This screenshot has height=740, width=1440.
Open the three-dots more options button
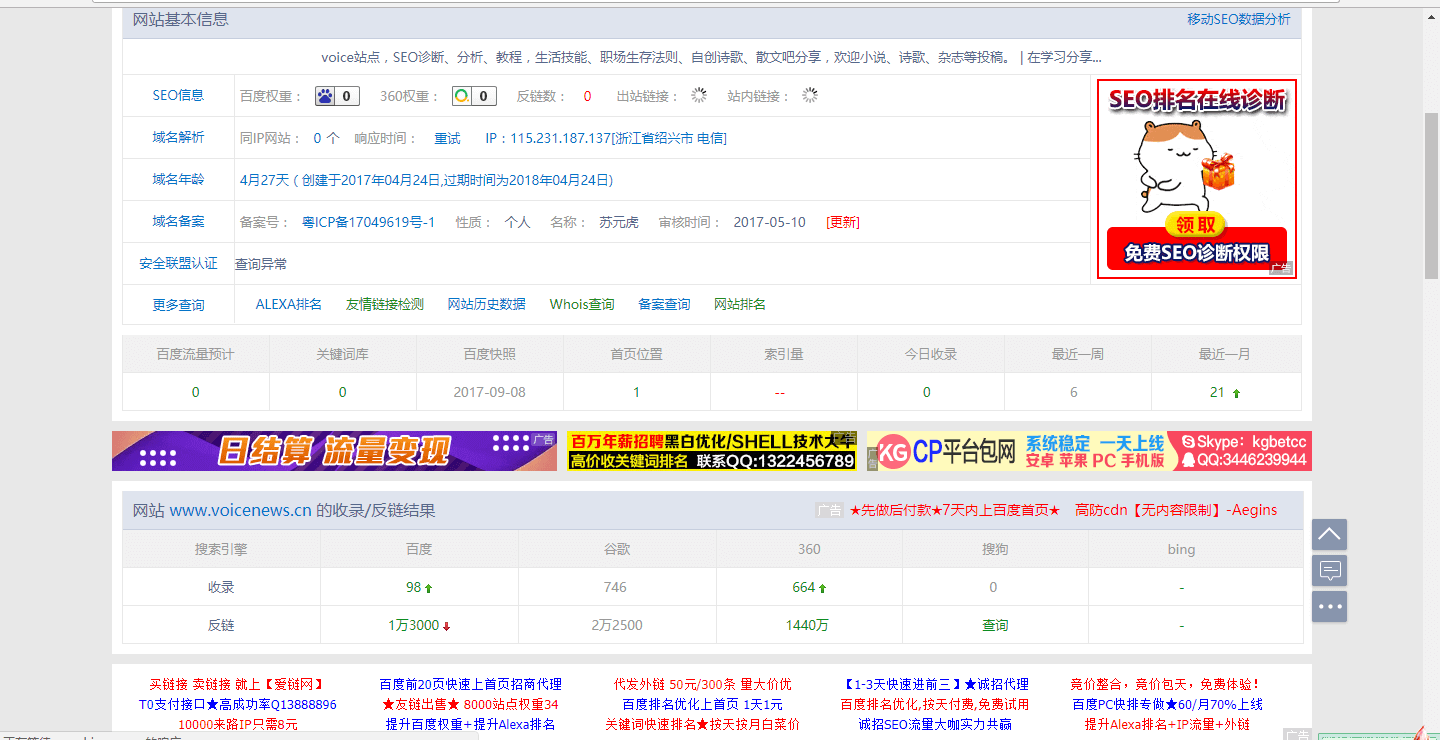click(x=1329, y=607)
